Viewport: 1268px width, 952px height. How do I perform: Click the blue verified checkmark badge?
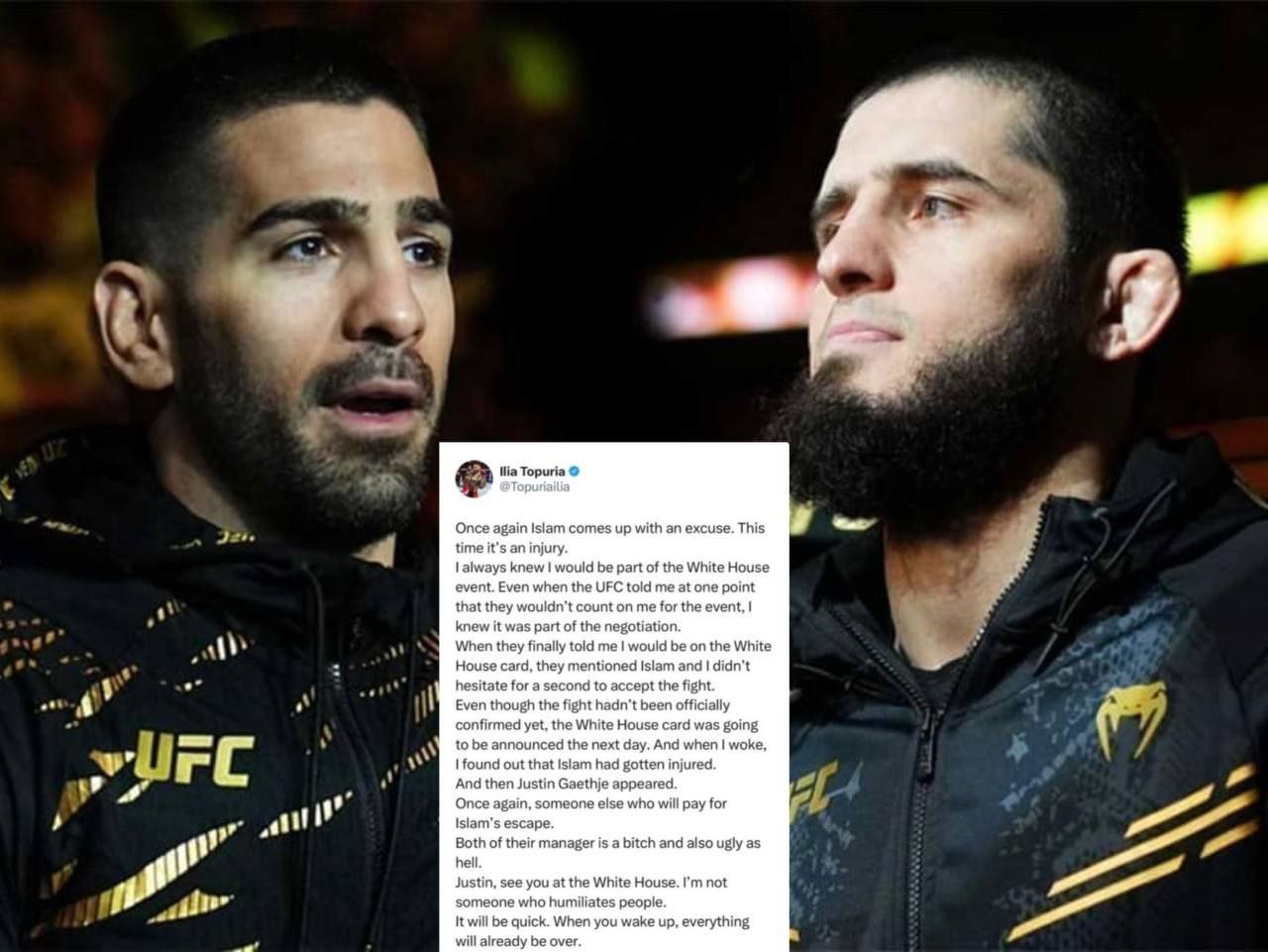pos(574,471)
